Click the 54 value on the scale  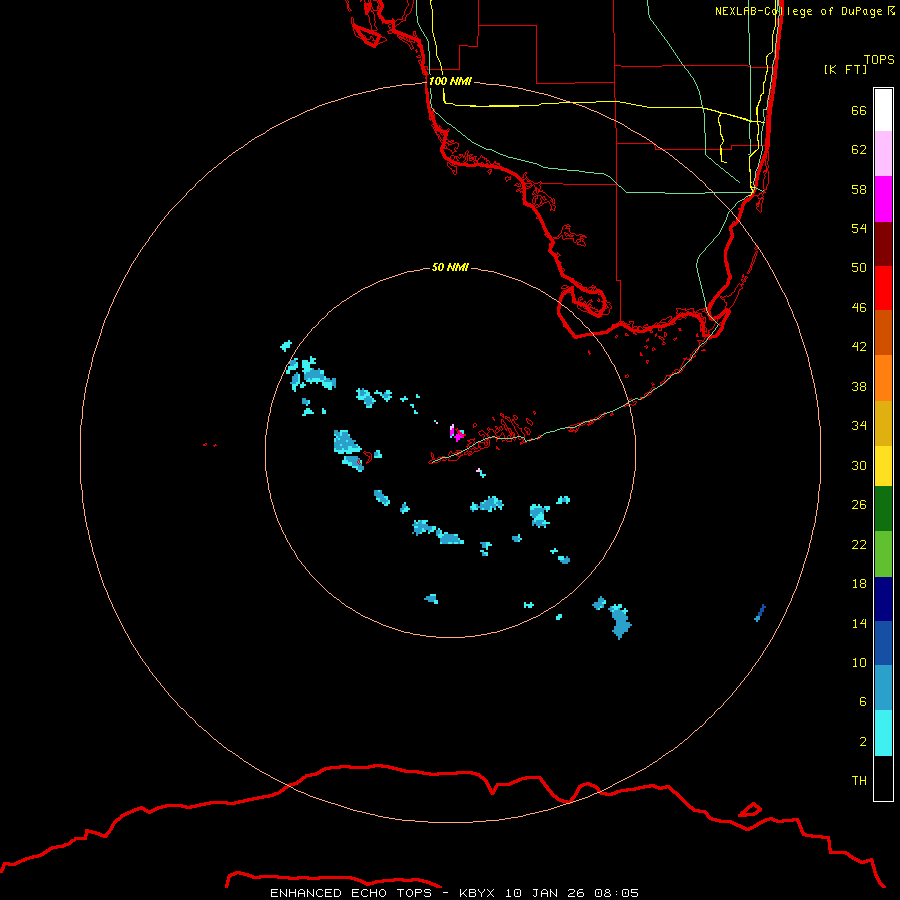(x=859, y=228)
